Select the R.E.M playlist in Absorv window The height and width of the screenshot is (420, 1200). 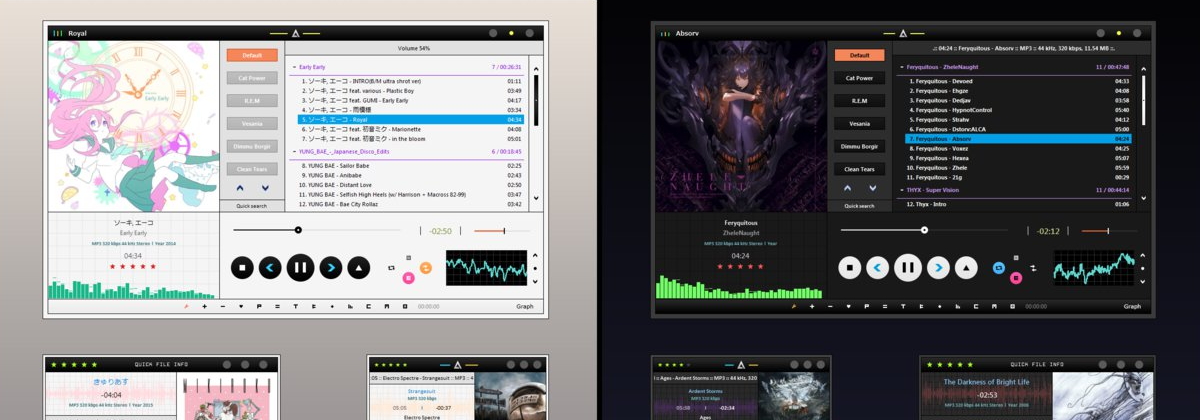pos(860,101)
